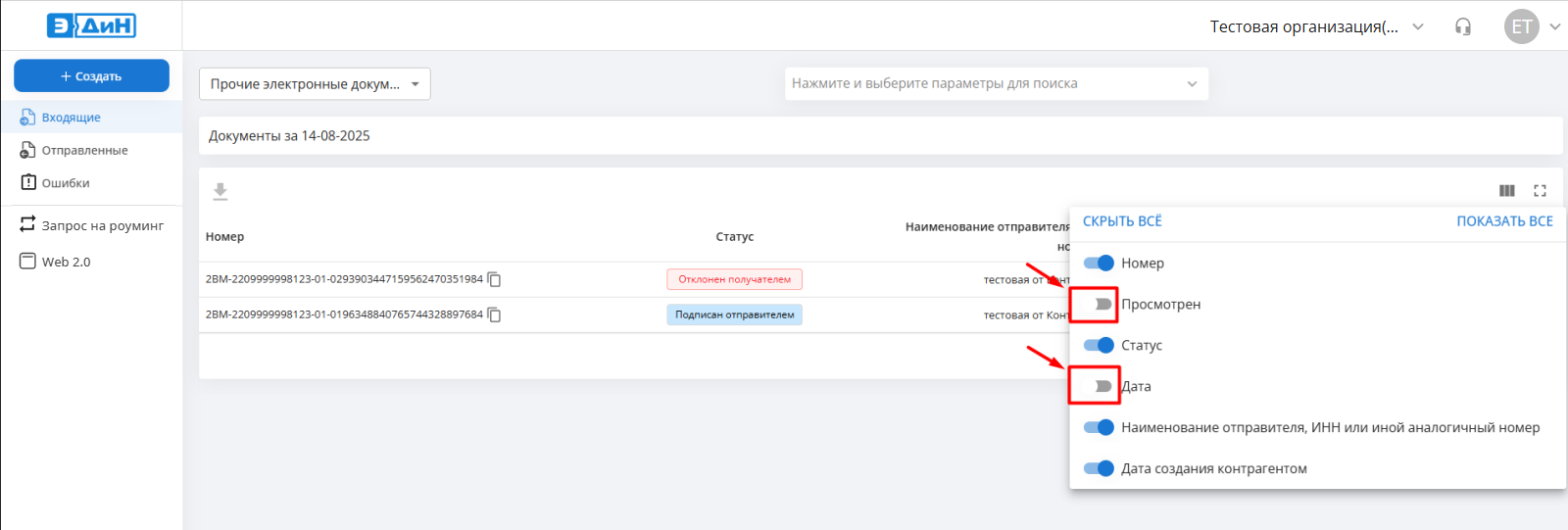
Task: Click the Отклонен получателем status badge
Action: point(734,280)
